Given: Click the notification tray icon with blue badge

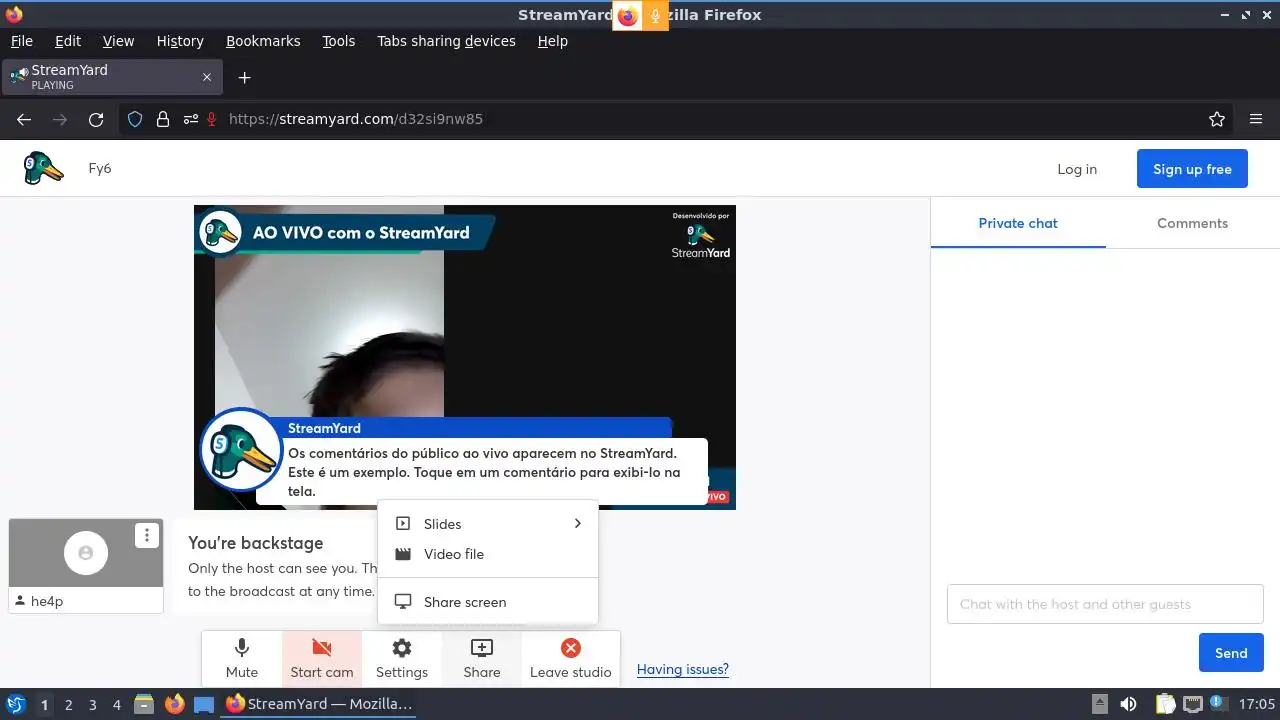Looking at the screenshot, I should [x=1219, y=704].
